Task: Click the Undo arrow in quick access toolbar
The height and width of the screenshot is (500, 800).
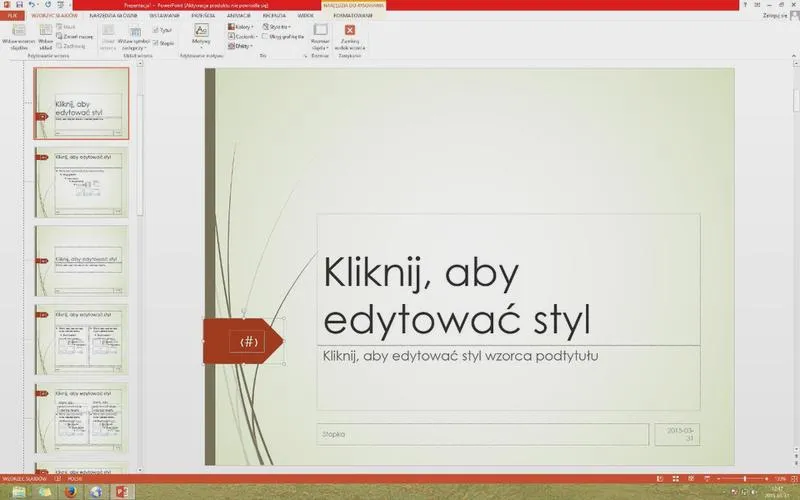Action: (x=32, y=5)
